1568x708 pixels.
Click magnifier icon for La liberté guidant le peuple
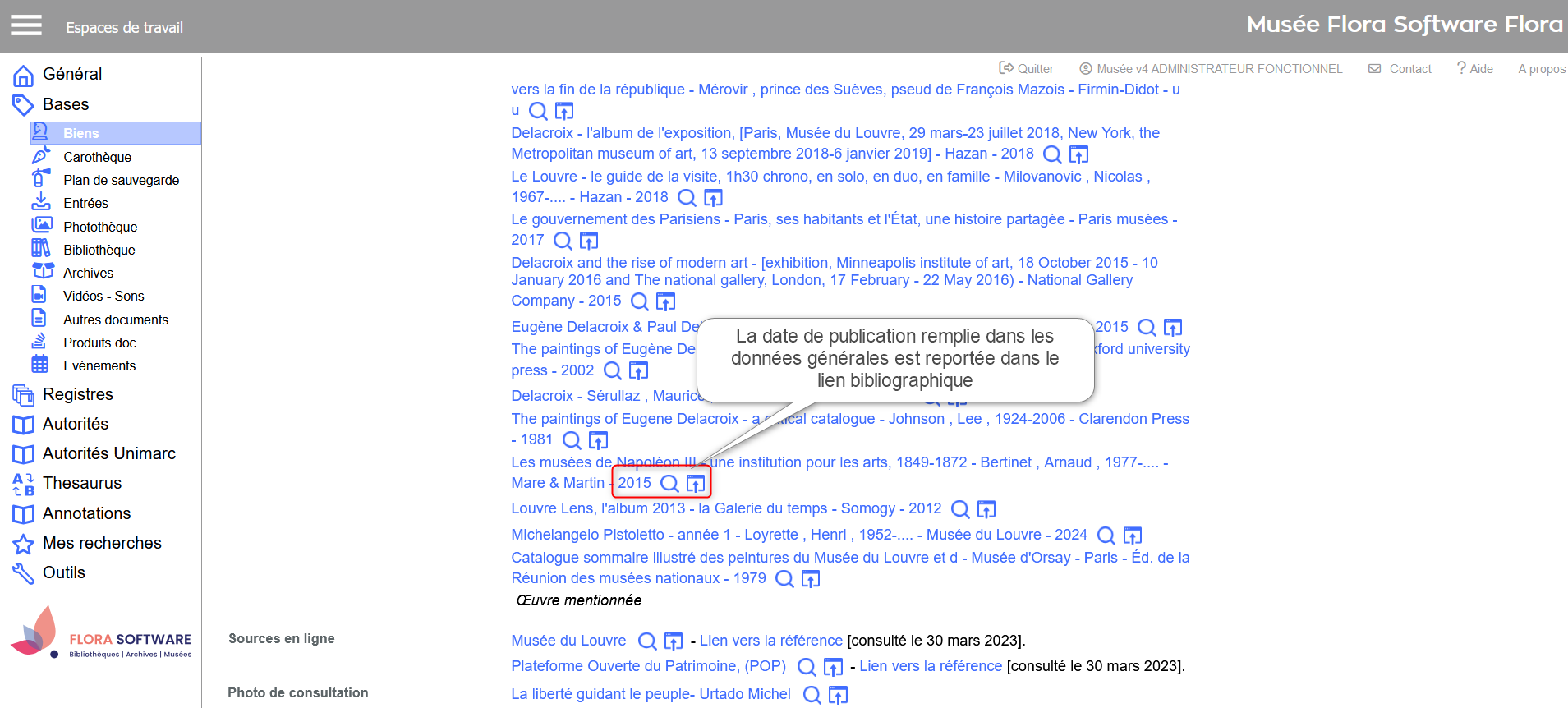812,695
